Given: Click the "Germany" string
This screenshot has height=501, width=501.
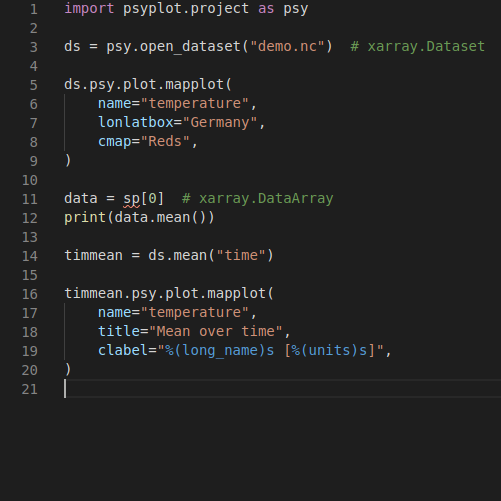Looking at the screenshot, I should (220, 123).
